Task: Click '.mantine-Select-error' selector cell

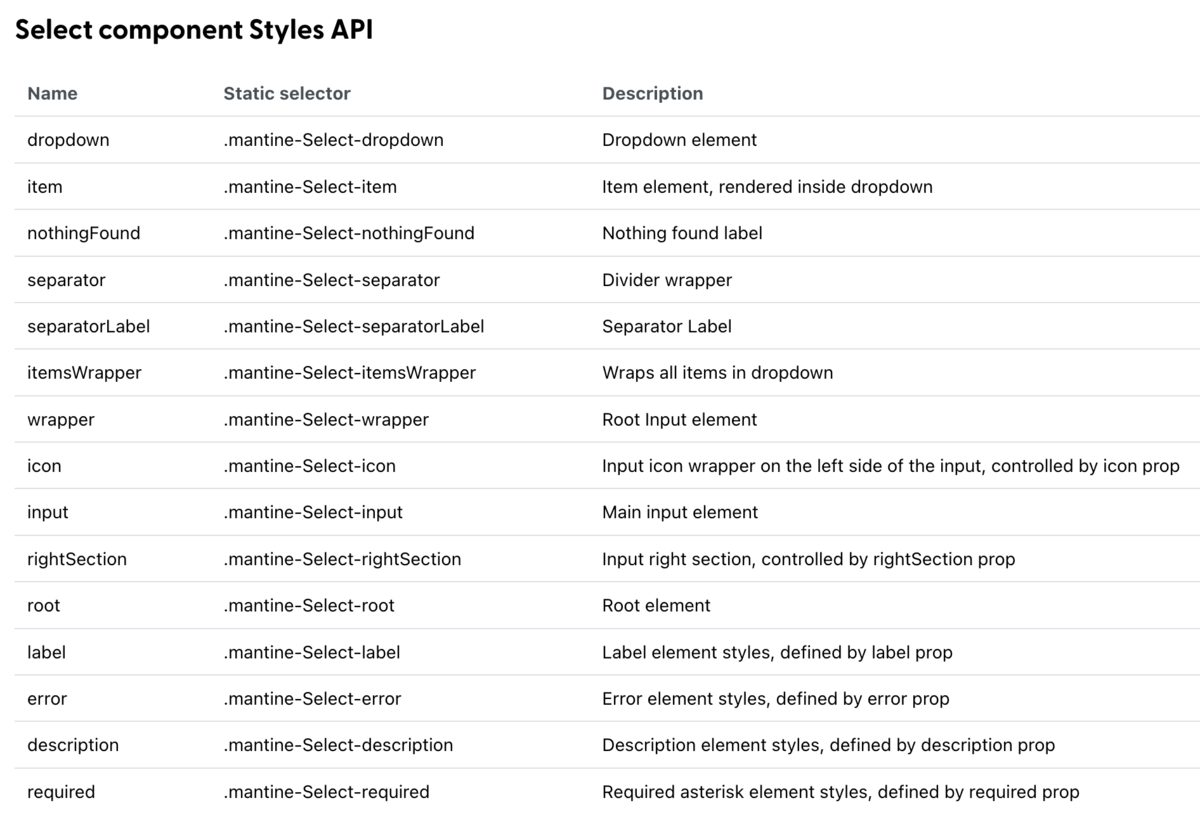Action: pyautogui.click(x=312, y=699)
